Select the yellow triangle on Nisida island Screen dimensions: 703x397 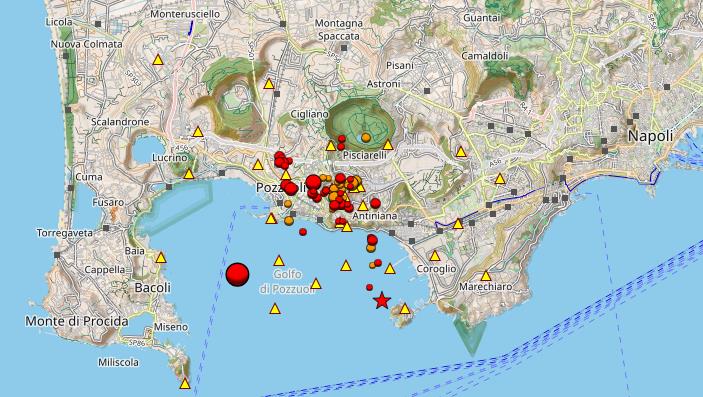pyautogui.click(x=405, y=309)
